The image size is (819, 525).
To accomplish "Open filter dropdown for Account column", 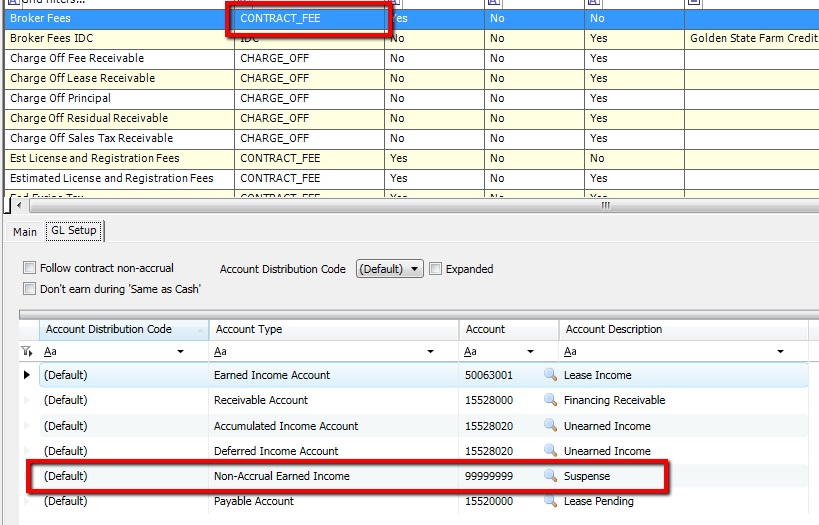I will pyautogui.click(x=530, y=352).
